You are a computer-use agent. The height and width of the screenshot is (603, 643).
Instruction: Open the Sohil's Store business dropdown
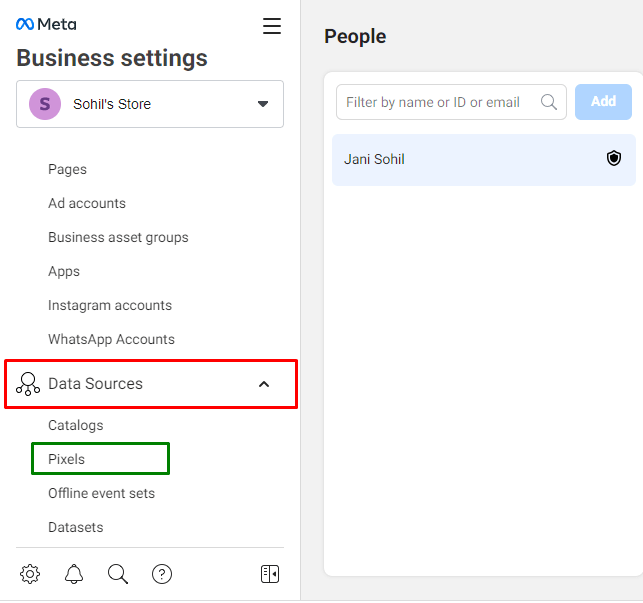coord(150,104)
